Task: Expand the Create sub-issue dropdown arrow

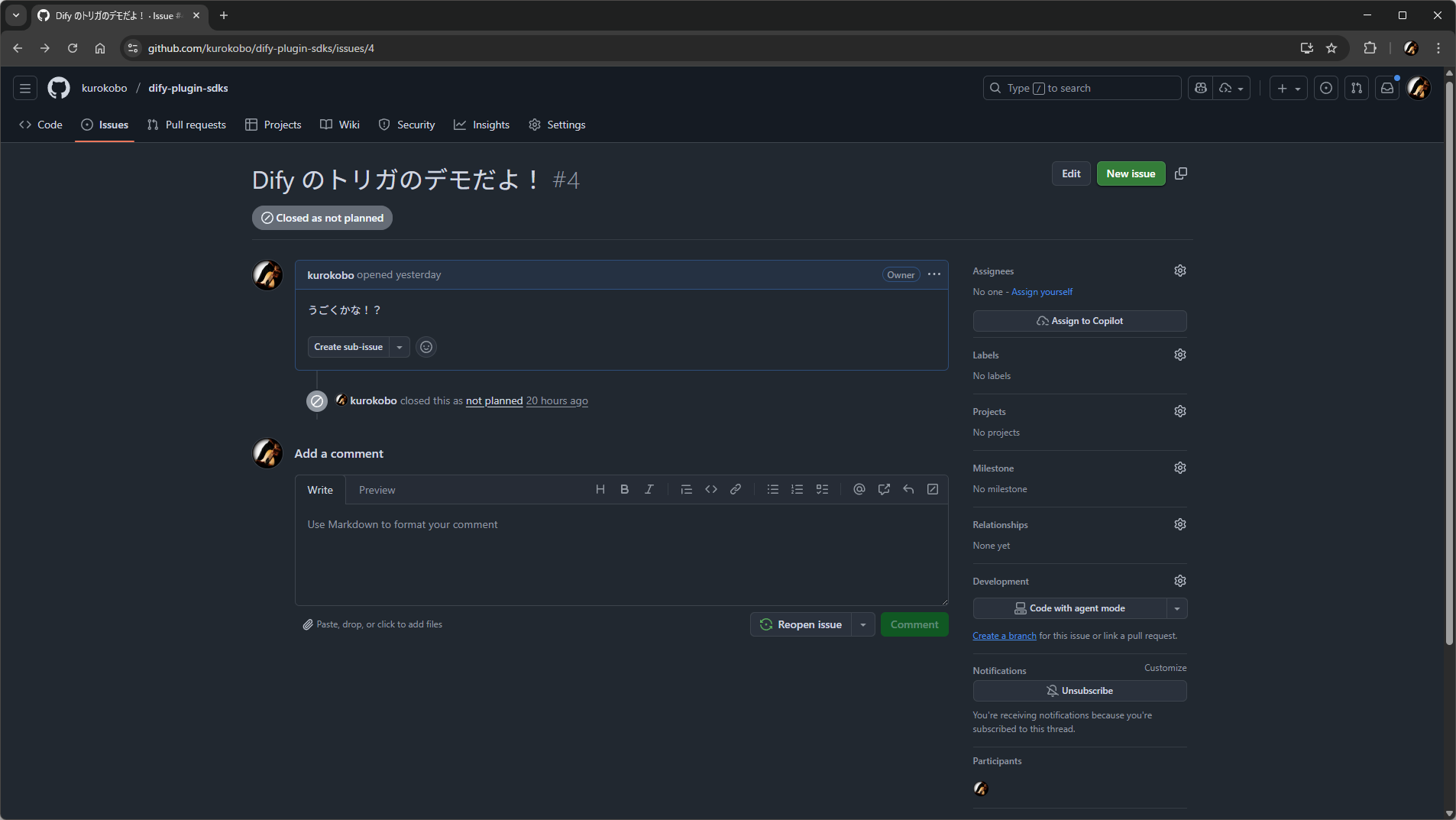Action: pos(400,347)
